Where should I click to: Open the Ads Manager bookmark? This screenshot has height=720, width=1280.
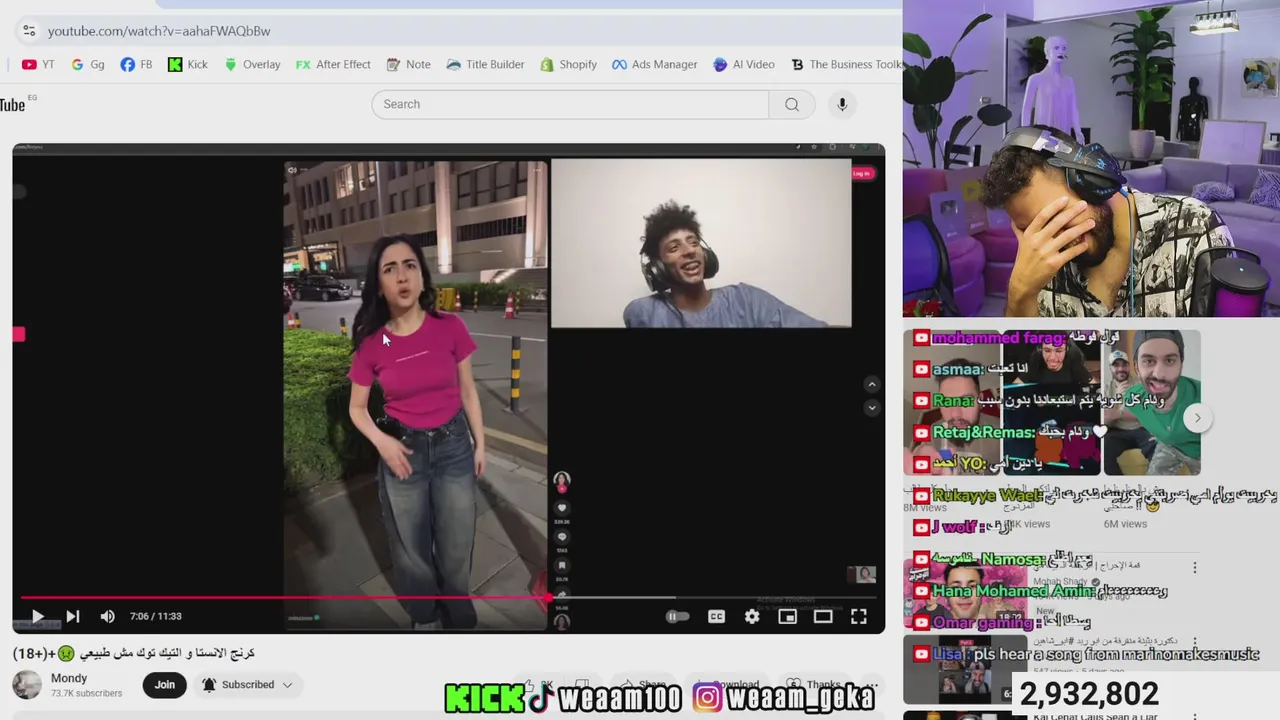pos(655,64)
